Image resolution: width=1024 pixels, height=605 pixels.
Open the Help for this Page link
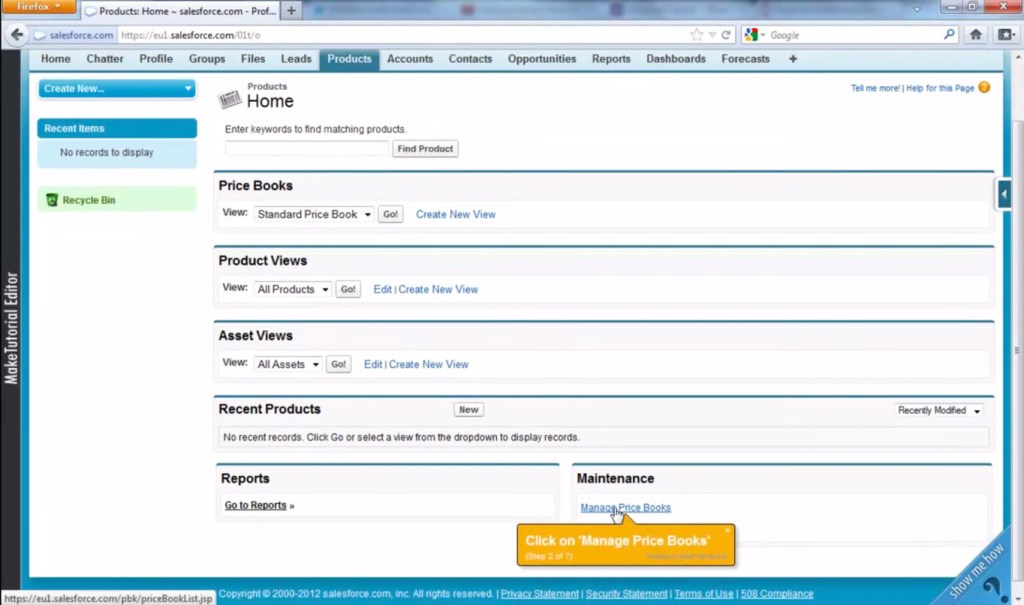(x=940, y=88)
